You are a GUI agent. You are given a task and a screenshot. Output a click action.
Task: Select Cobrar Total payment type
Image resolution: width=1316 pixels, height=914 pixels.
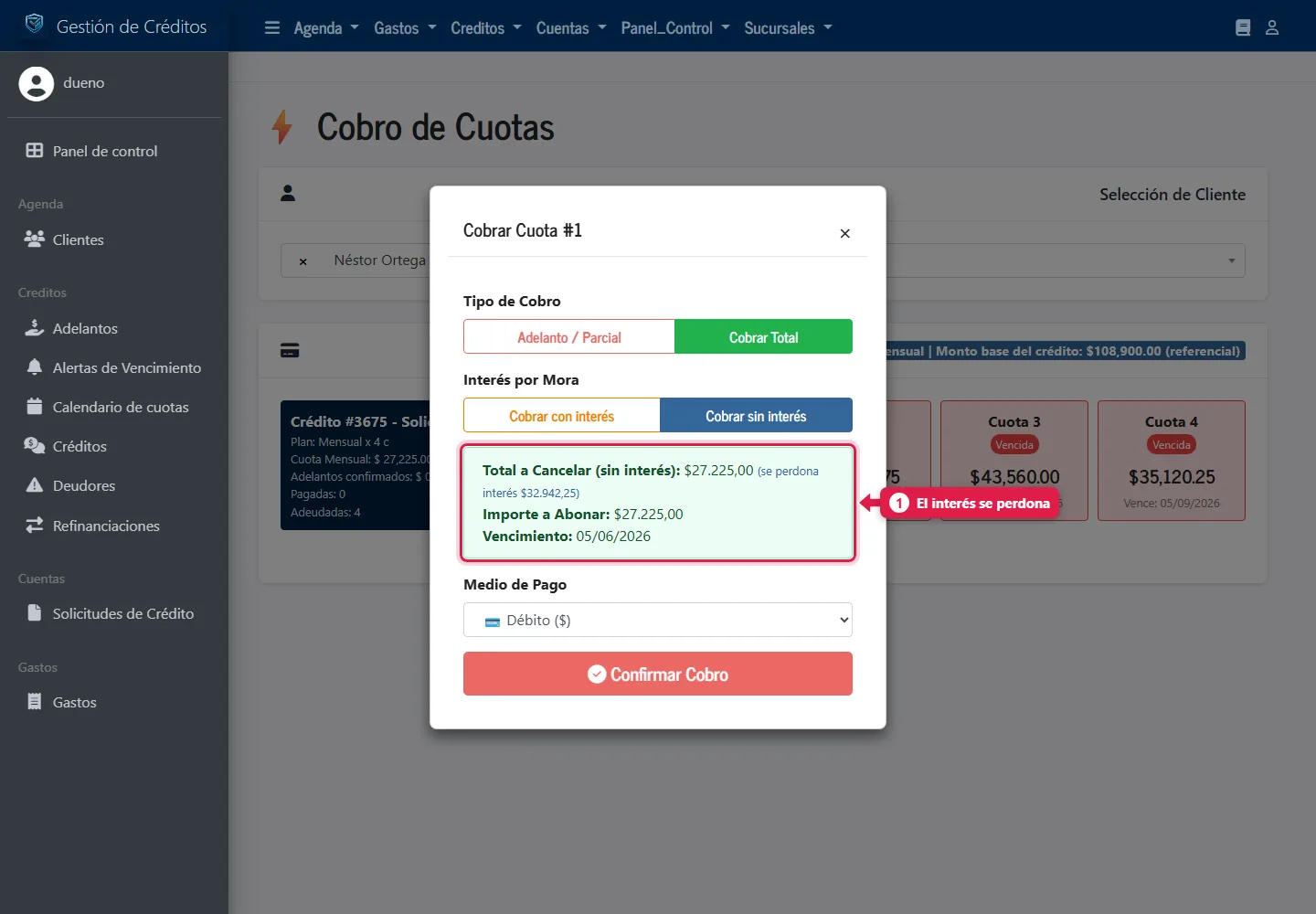tap(764, 337)
